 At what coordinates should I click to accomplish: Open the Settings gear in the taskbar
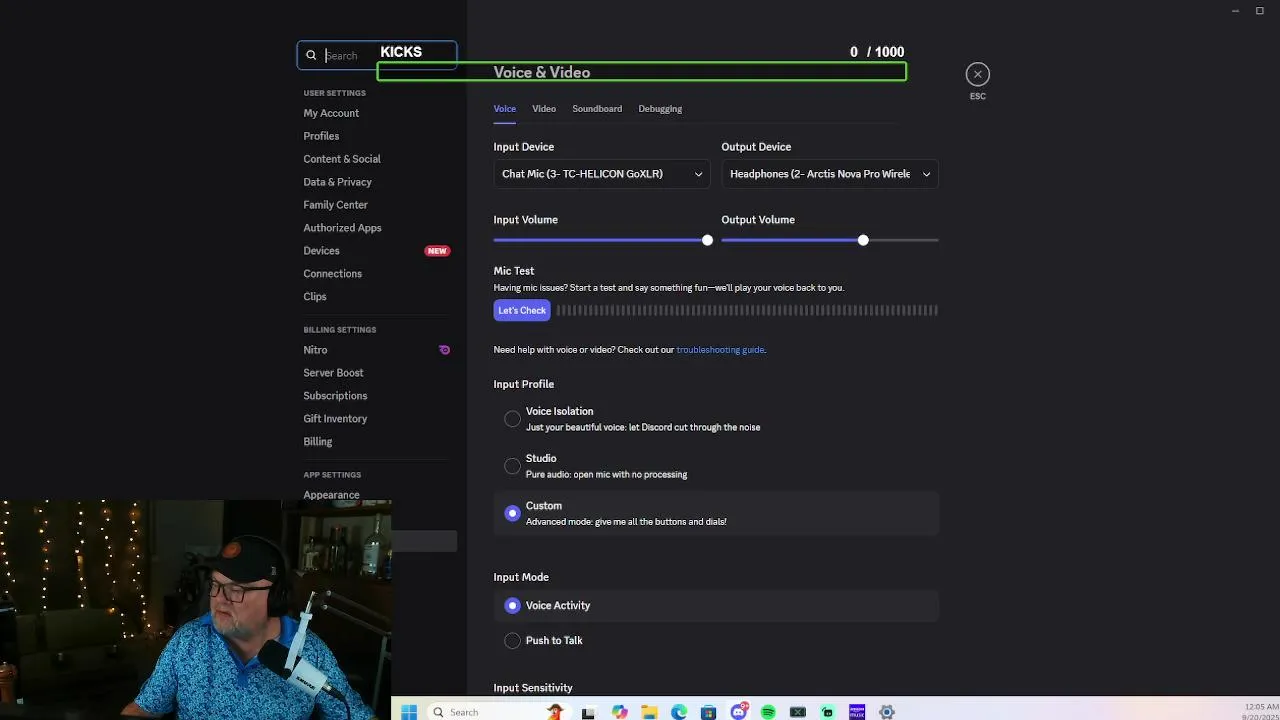[886, 712]
